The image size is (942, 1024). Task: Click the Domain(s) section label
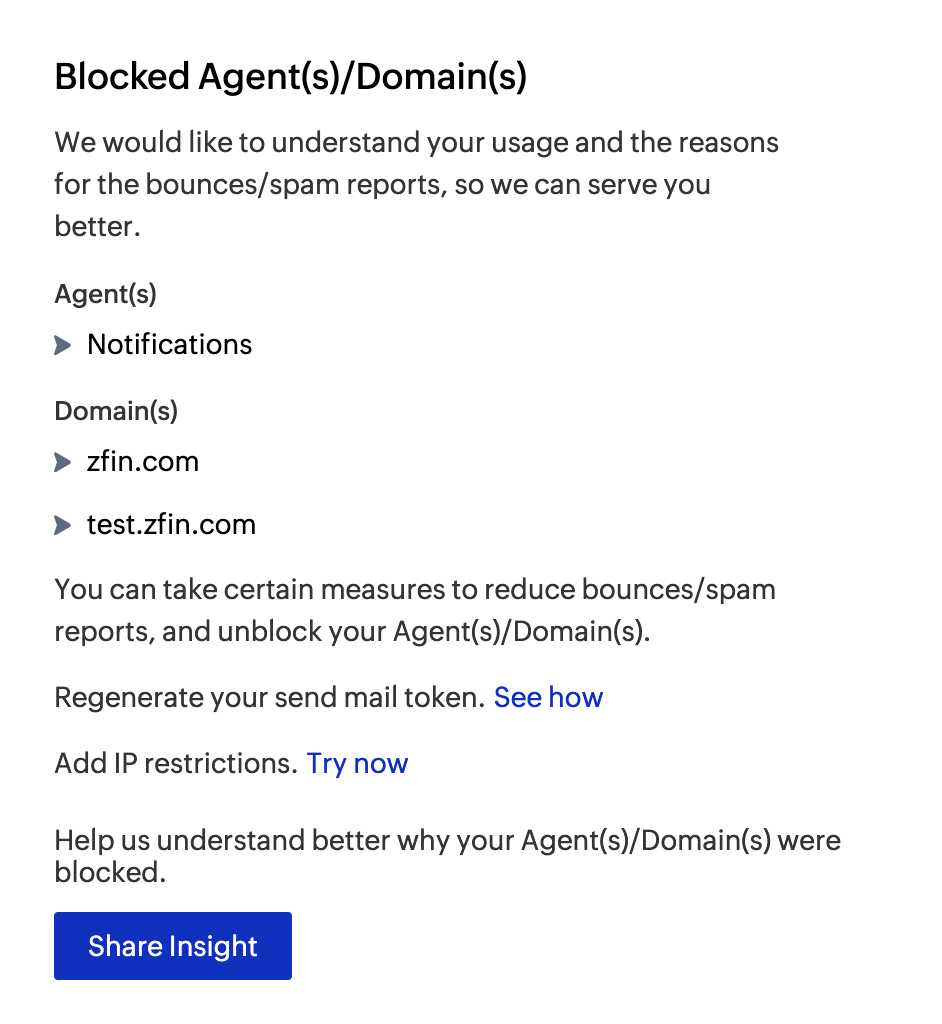pyautogui.click(x=115, y=411)
